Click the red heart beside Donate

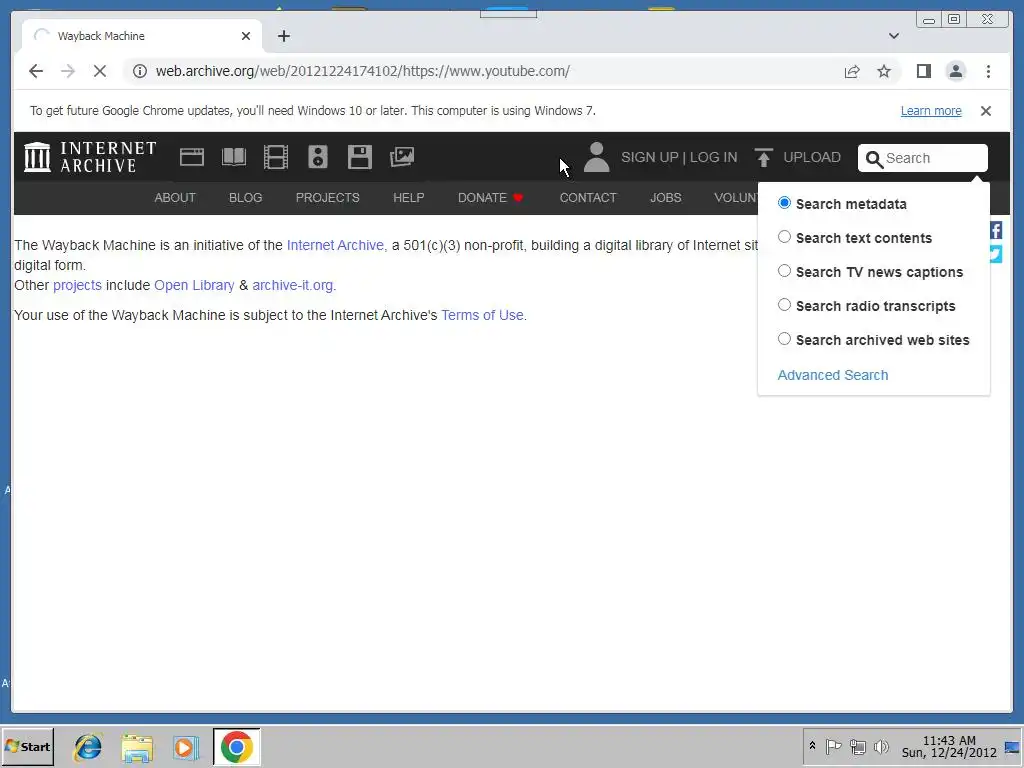[518, 198]
